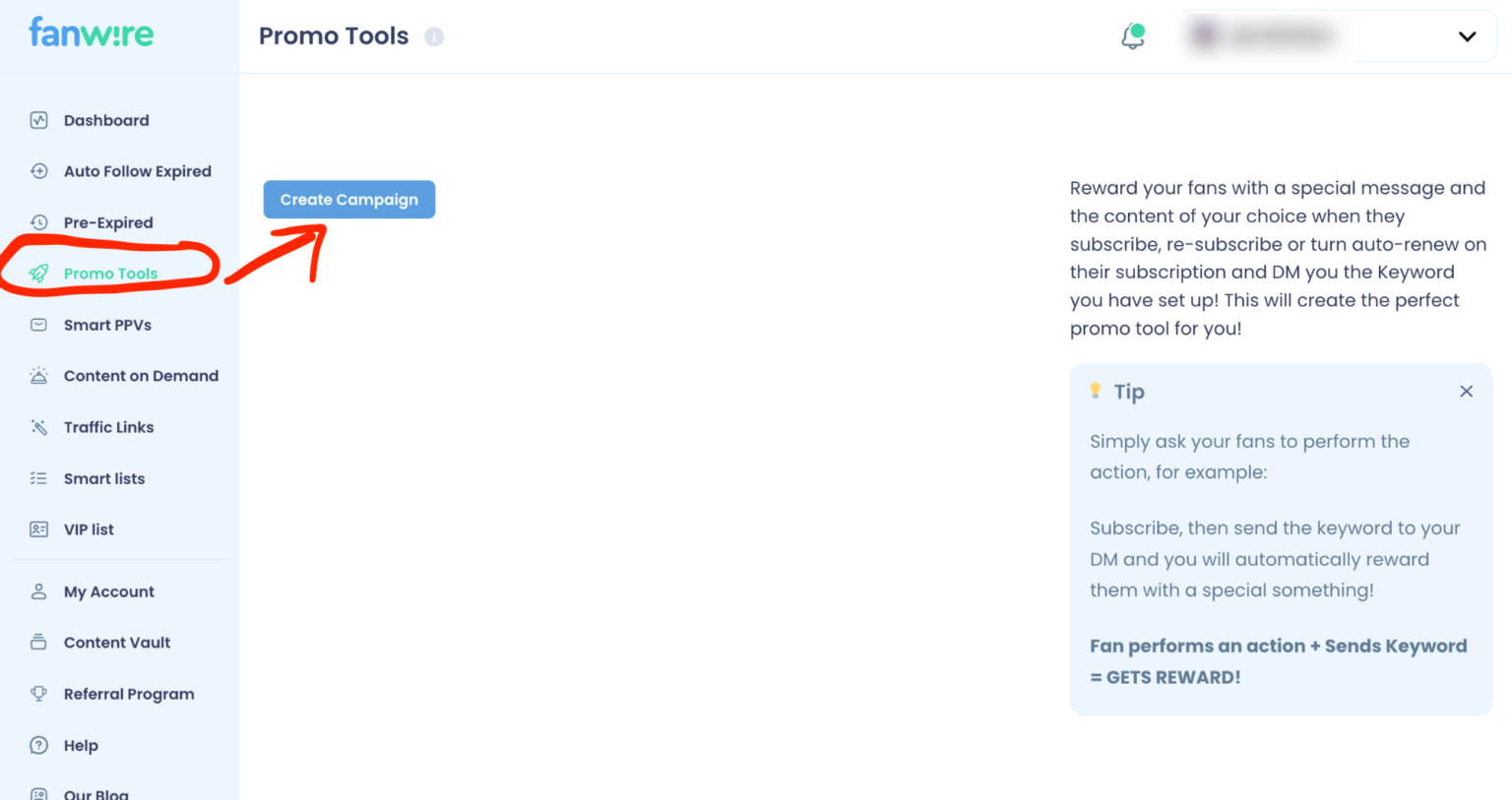
Task: Open the Our Blog link
Action: [x=95, y=793]
